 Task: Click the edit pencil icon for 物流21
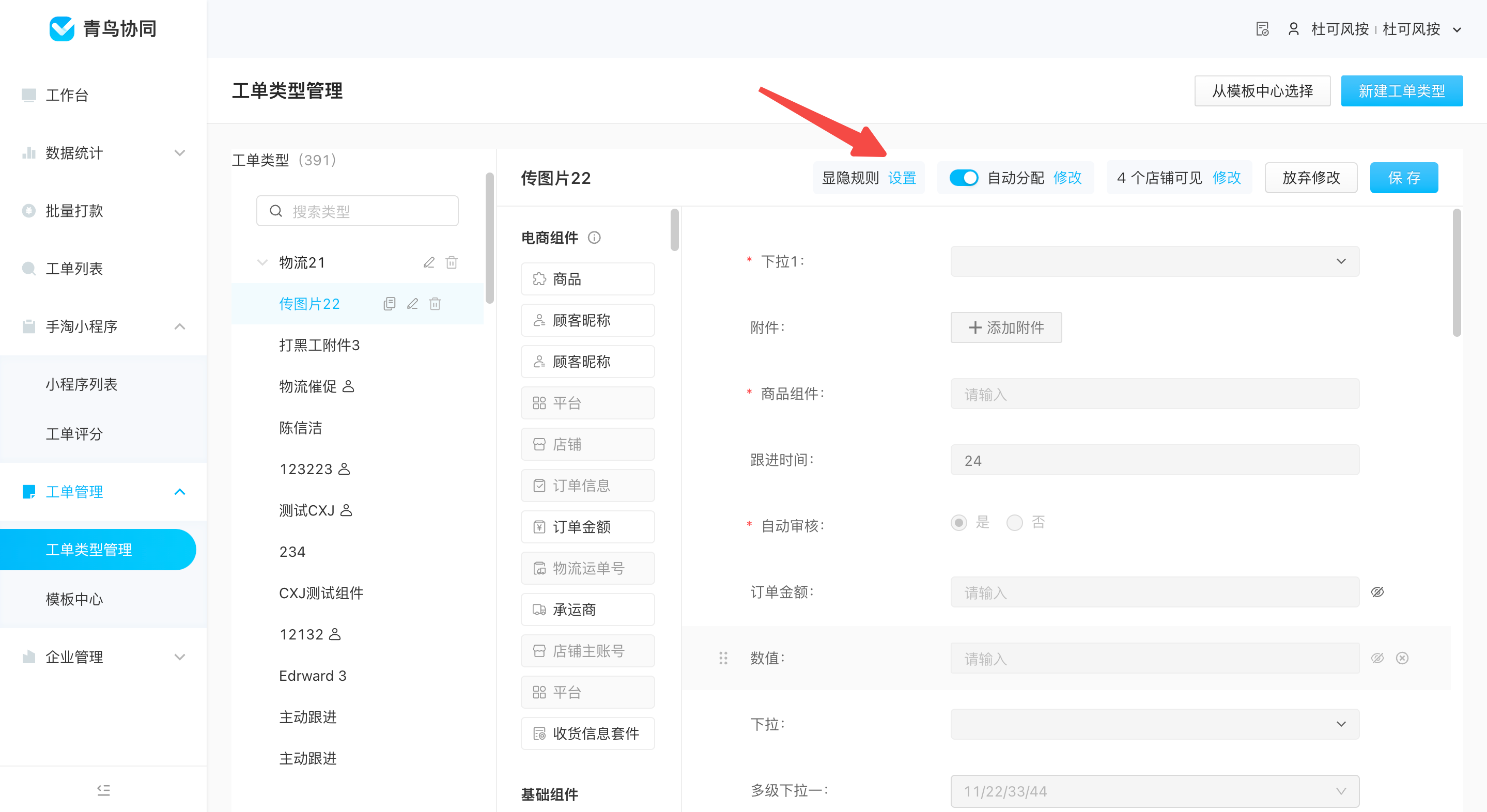click(x=429, y=262)
